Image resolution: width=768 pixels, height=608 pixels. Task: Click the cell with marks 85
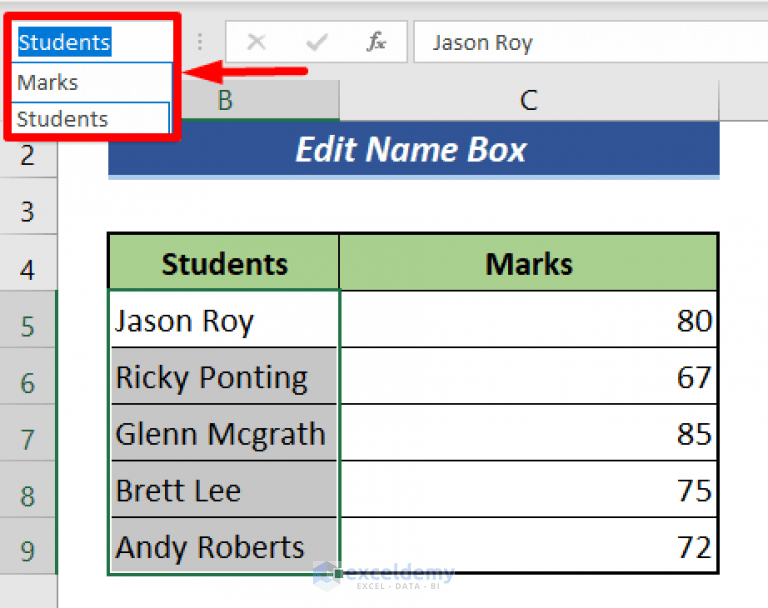click(528, 433)
